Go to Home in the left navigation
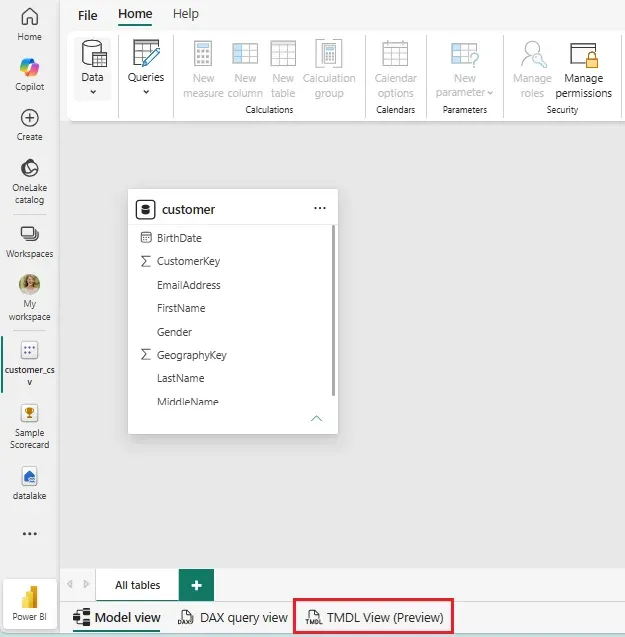This screenshot has width=625, height=637. coord(29,24)
